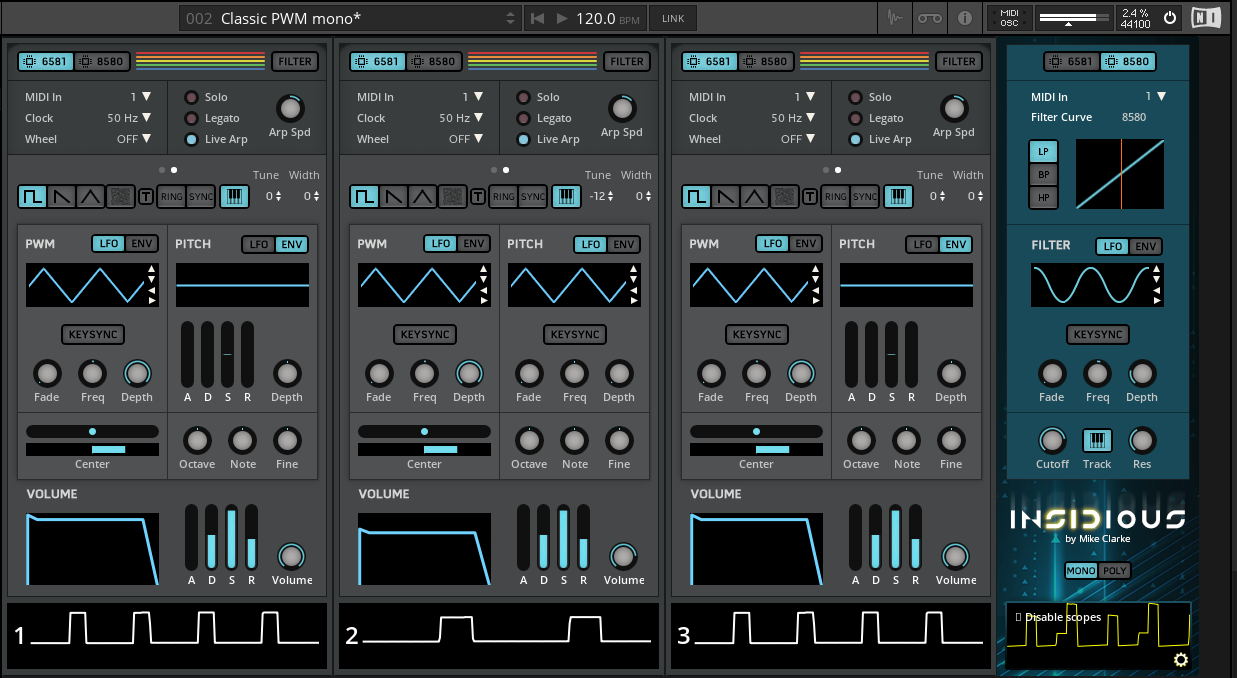The height and width of the screenshot is (678, 1237).
Task: Click the MIDI OSC indicator in header
Action: point(1009,18)
